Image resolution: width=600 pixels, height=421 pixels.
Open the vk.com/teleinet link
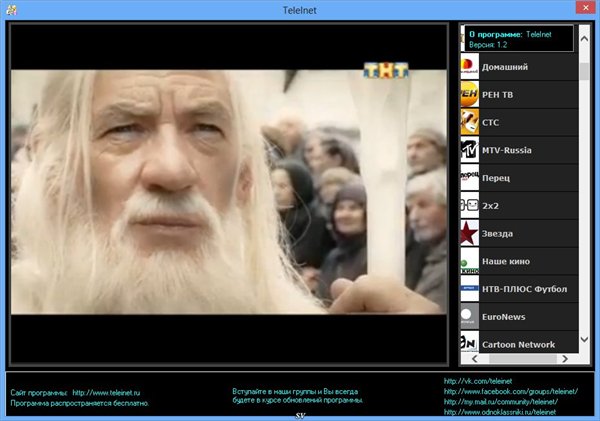[x=478, y=381]
